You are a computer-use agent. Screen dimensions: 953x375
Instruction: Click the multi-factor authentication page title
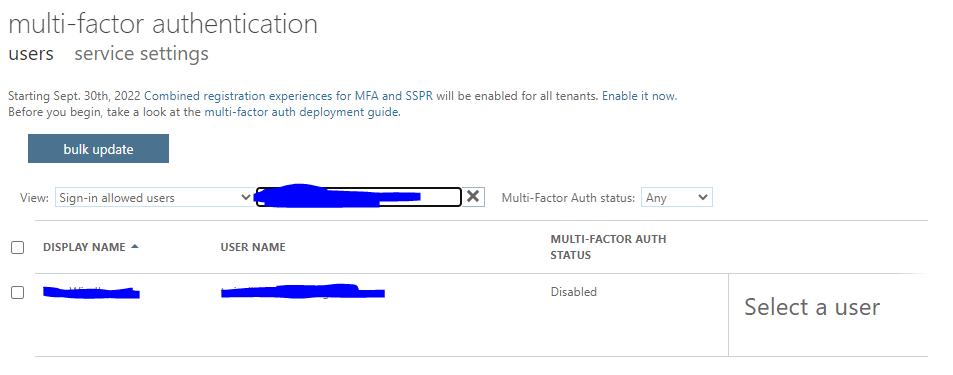pos(163,24)
